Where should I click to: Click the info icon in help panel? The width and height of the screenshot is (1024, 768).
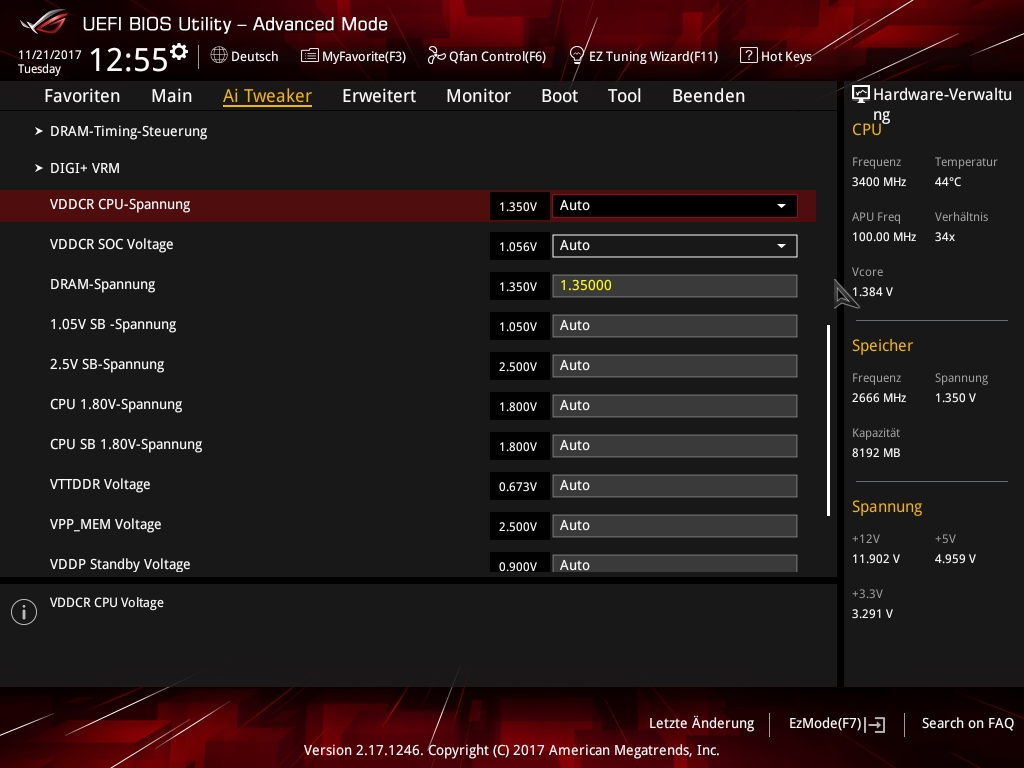(23, 612)
